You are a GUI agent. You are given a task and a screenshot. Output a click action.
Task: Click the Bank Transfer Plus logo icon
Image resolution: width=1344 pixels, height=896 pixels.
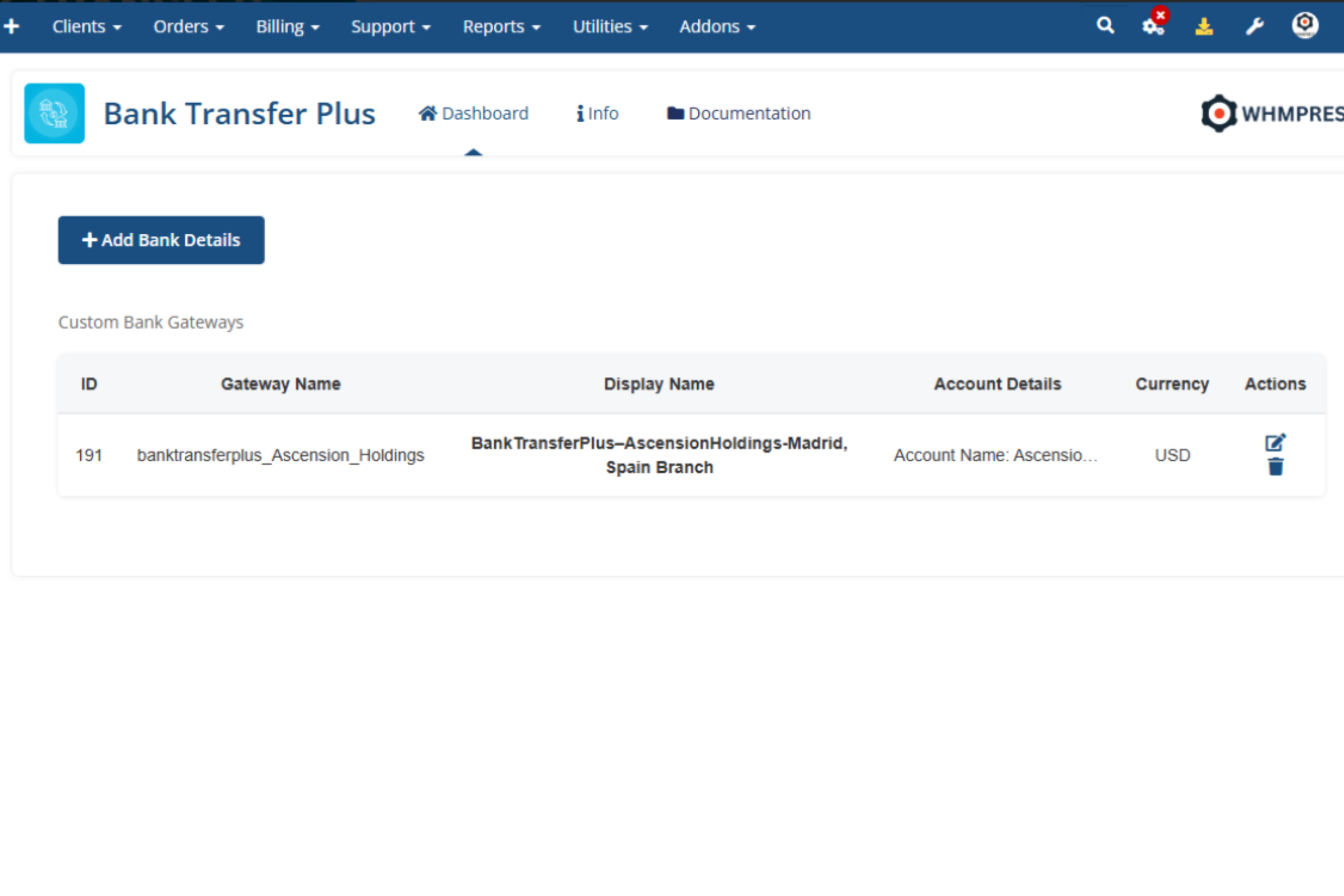pyautogui.click(x=54, y=114)
